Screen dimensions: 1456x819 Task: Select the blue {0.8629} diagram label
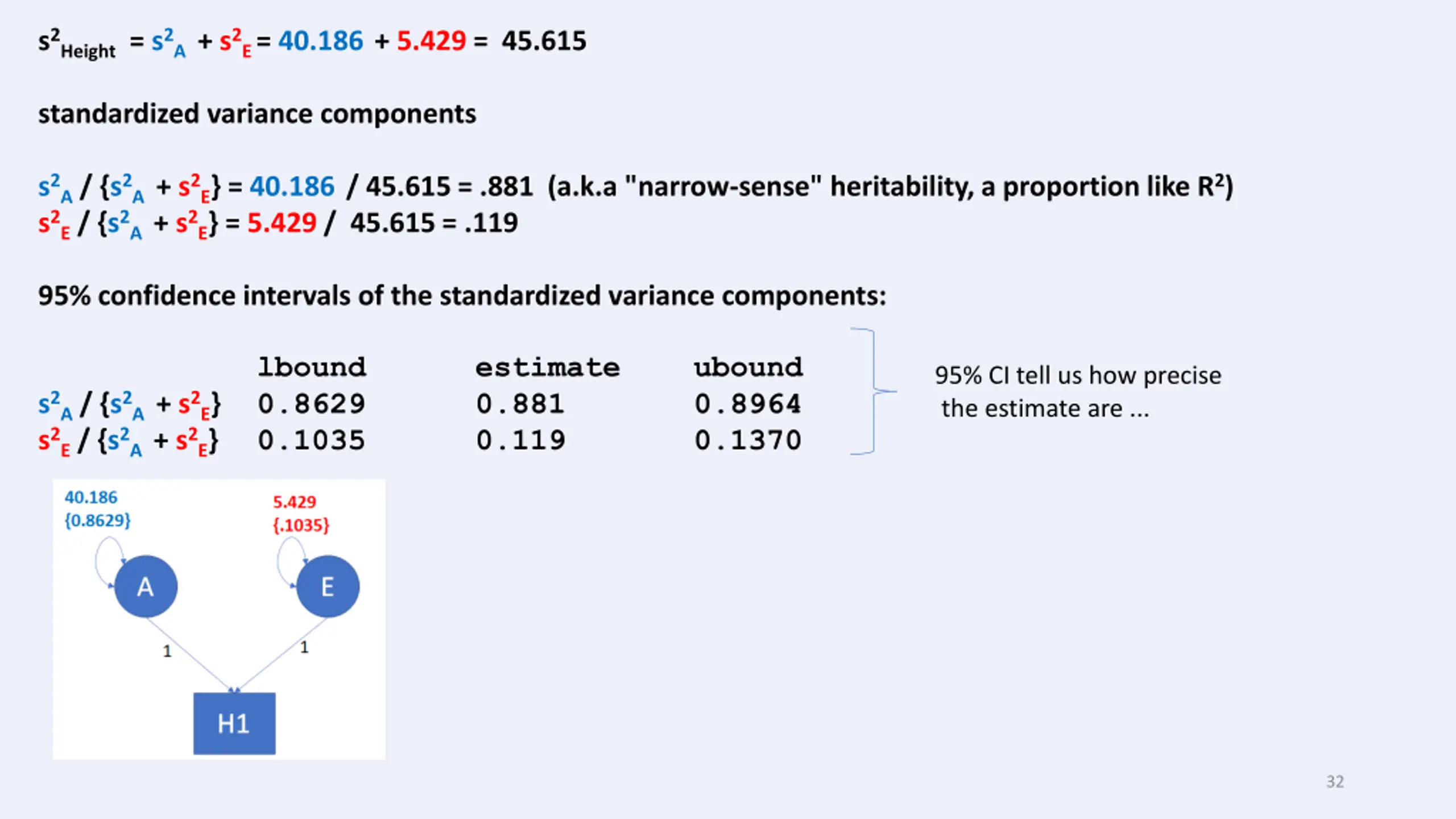(98, 520)
